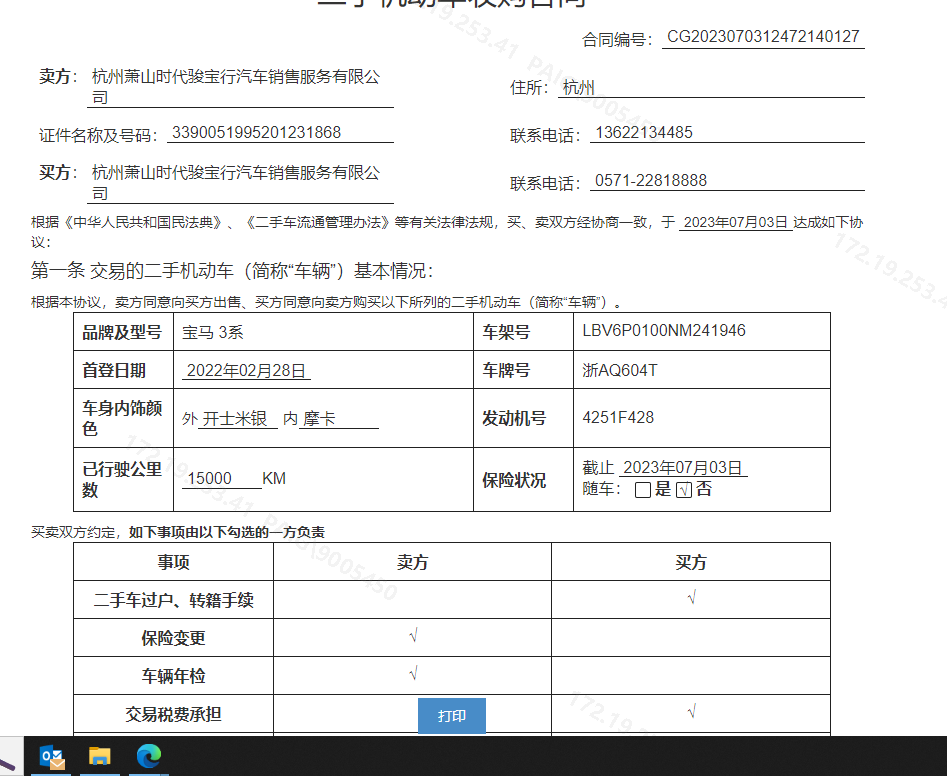Click the brand value 宝马 3系
This screenshot has height=776, width=947.
click(x=213, y=333)
